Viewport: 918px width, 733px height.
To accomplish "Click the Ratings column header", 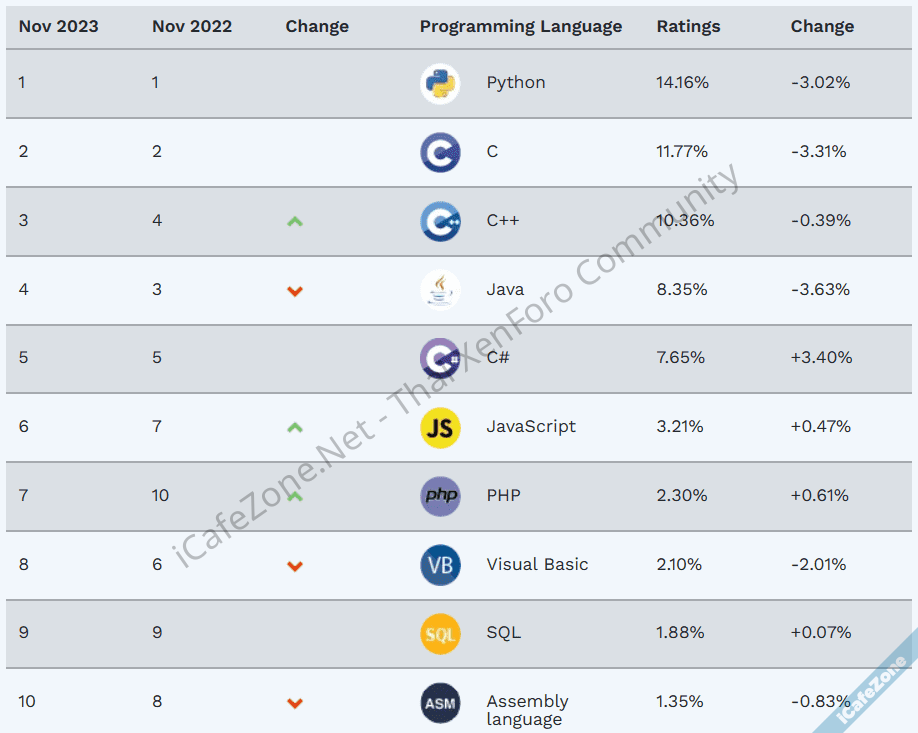I will 688,26.
